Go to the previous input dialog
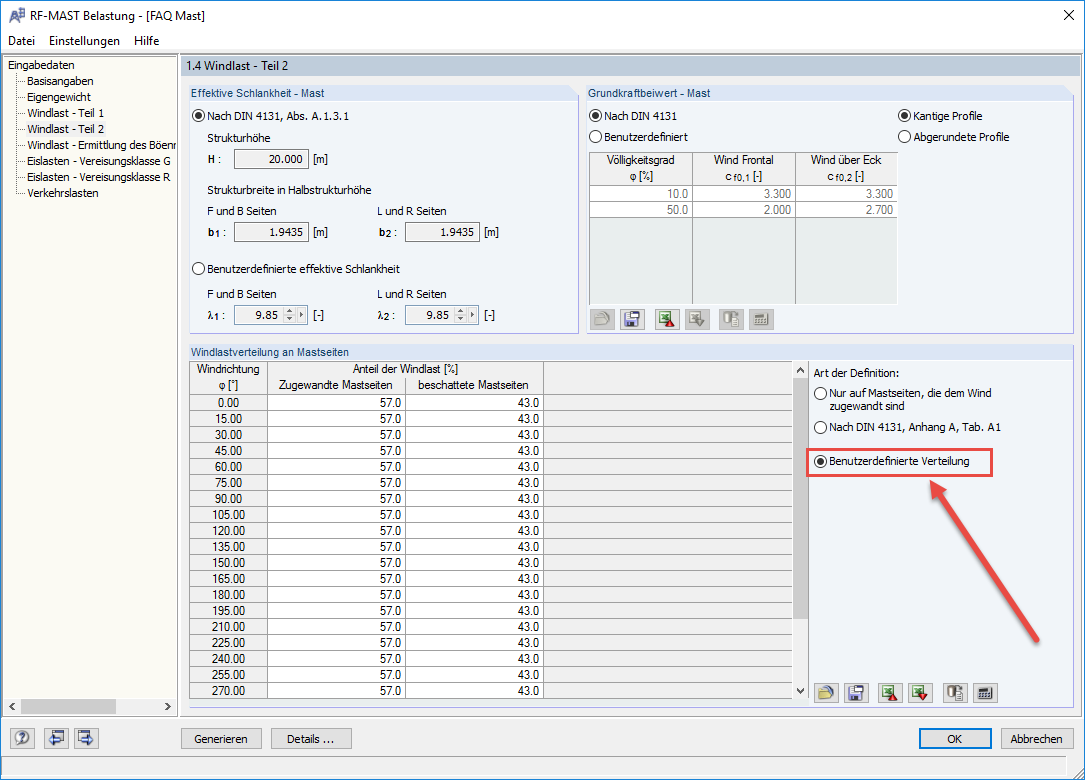 [x=56, y=738]
